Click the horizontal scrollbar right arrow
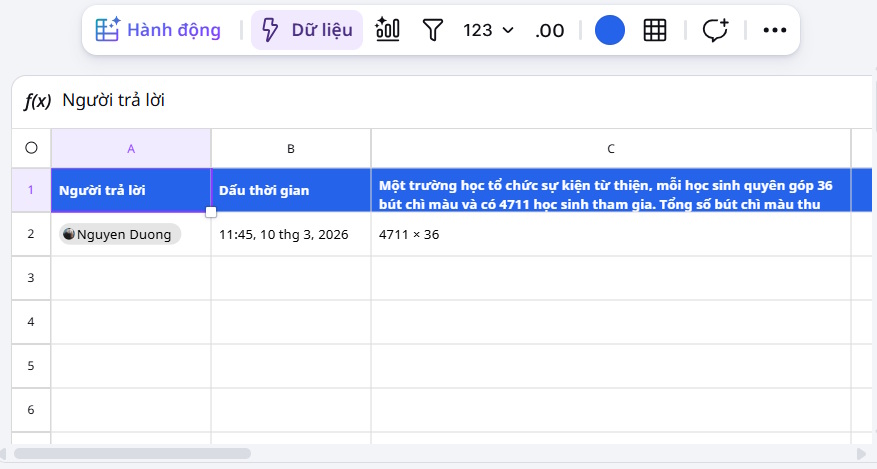877x469 pixels. 862,453
